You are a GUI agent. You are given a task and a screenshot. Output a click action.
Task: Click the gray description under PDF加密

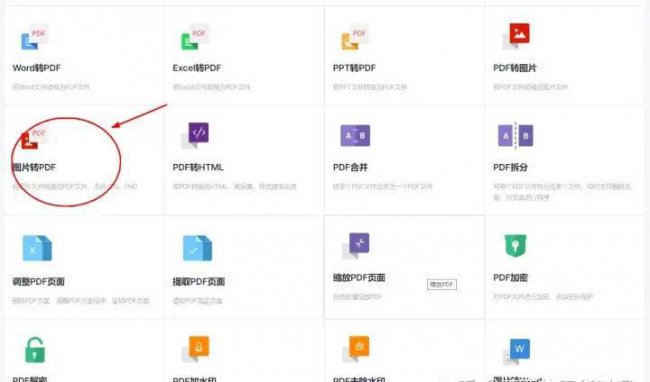point(543,297)
